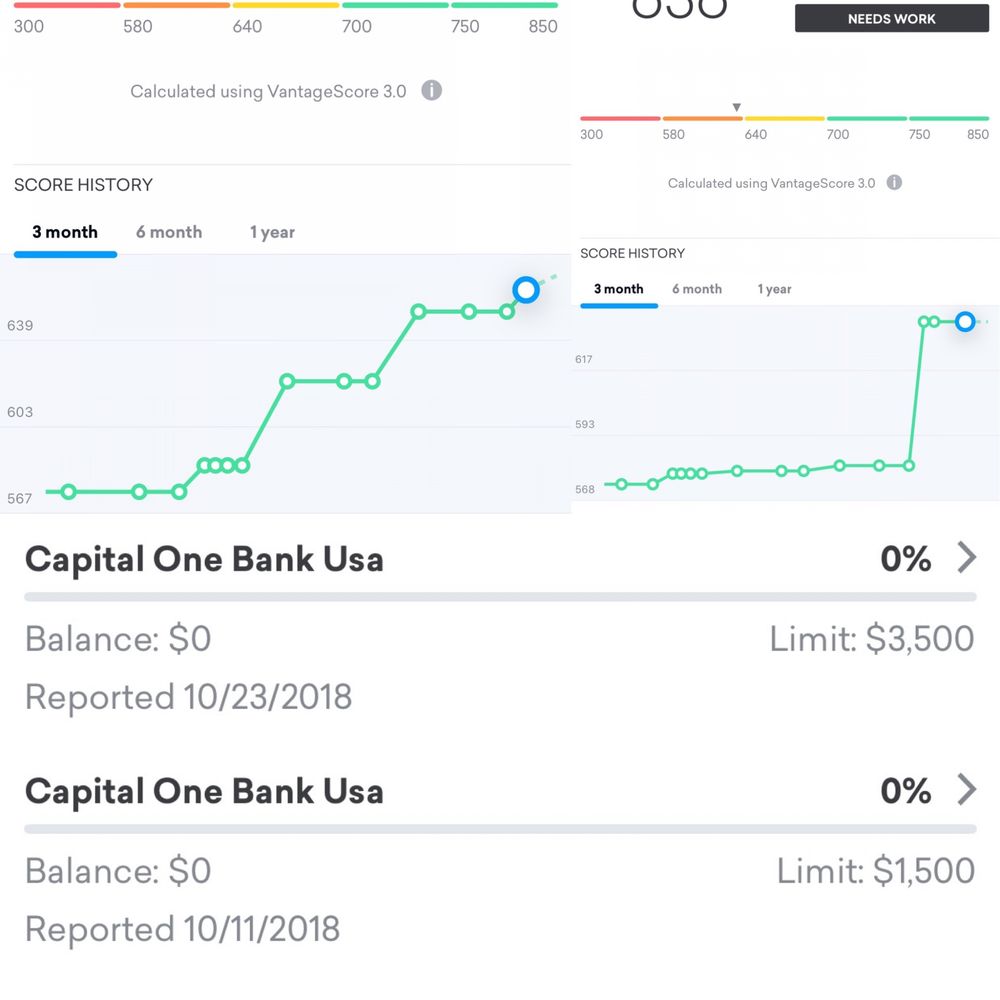Select 3 month tab in right score history

[x=619, y=289]
